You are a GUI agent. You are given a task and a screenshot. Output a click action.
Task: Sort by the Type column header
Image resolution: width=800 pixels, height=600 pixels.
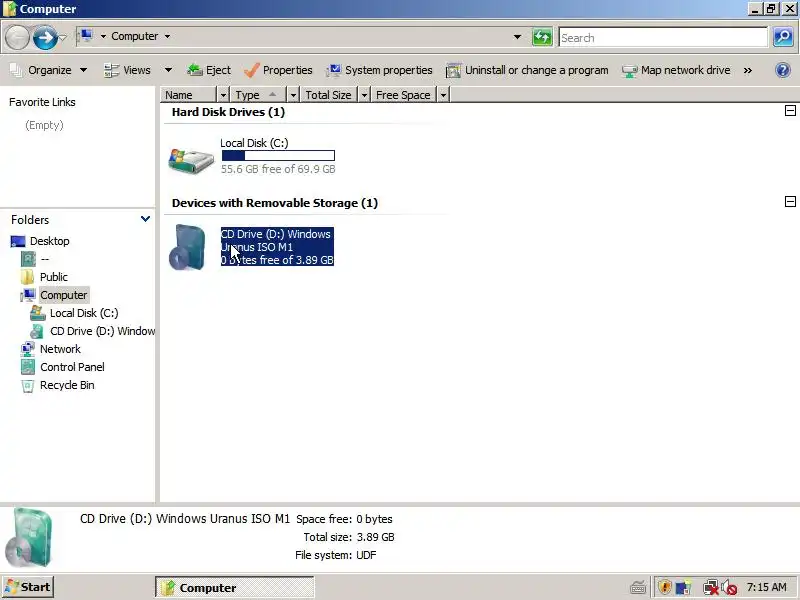(258, 95)
